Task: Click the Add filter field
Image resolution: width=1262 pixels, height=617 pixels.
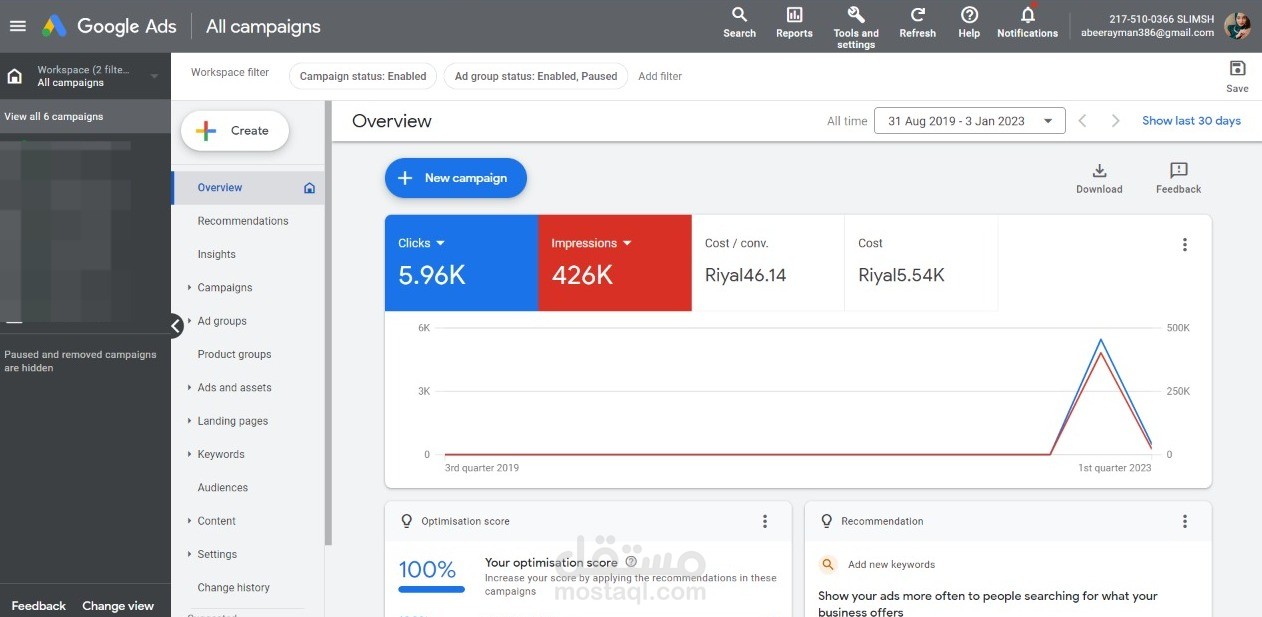Action: point(660,76)
